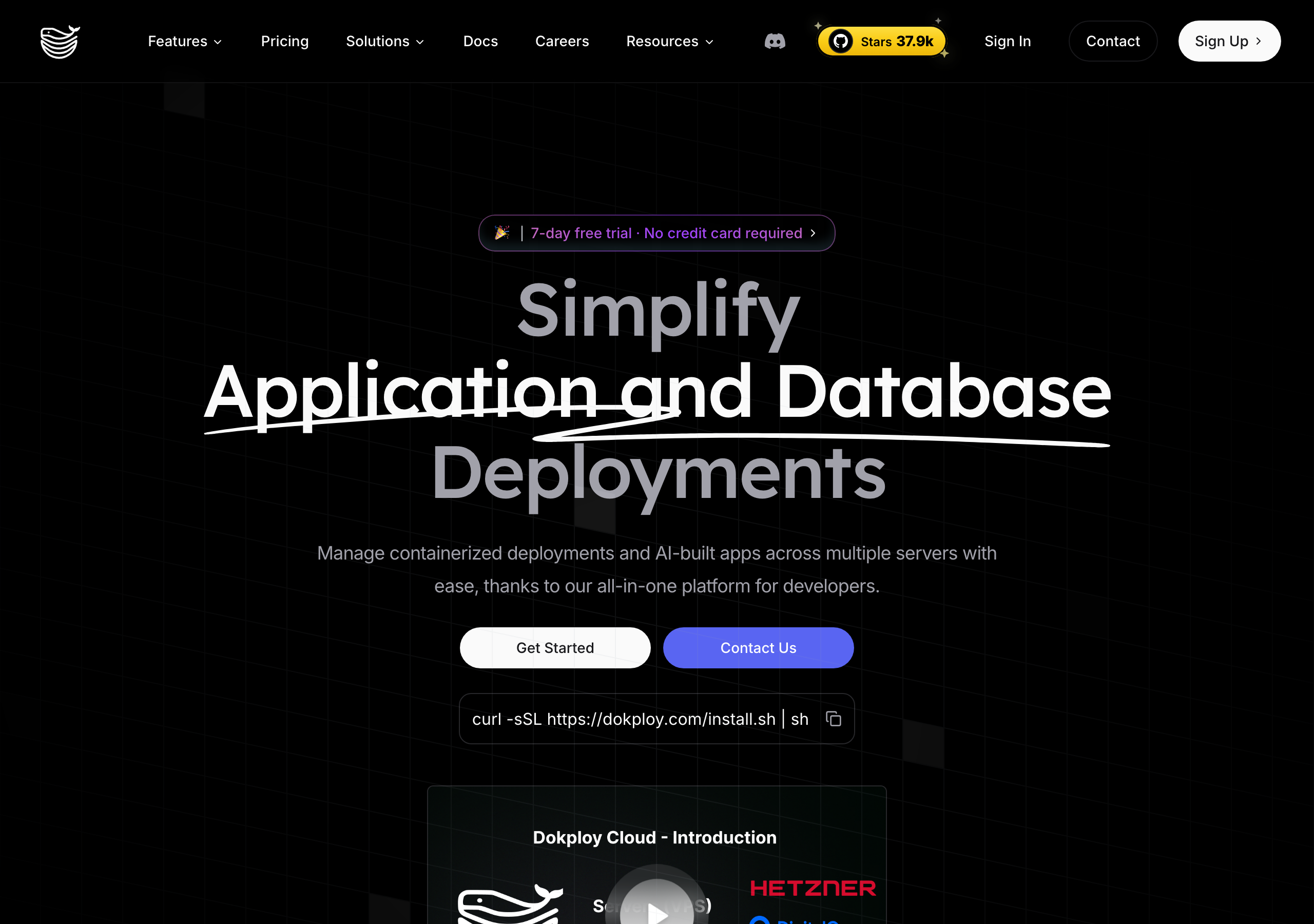Click the Sign In link
The height and width of the screenshot is (924, 1314).
1007,41
